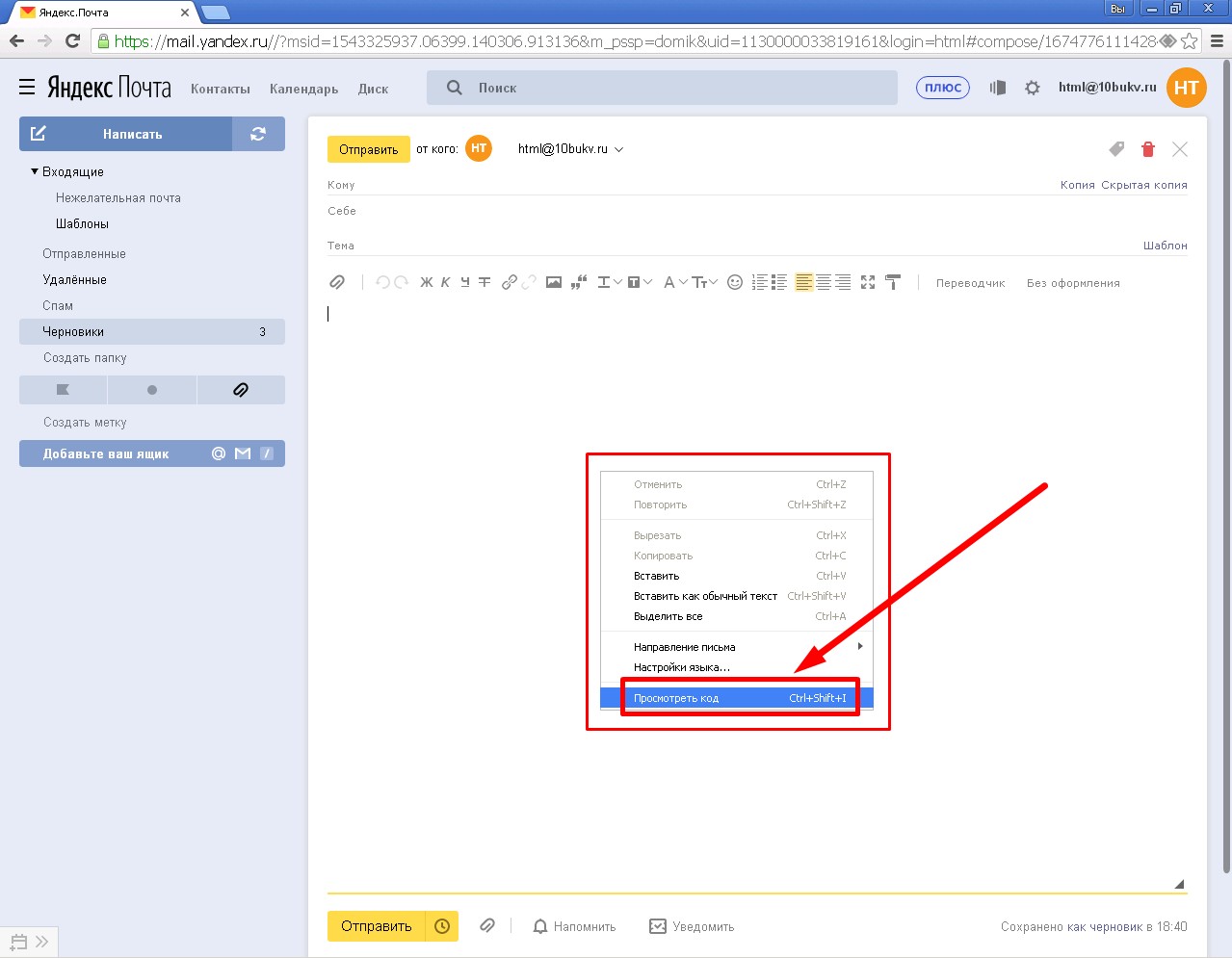Enable the Уведомить delivery notification
This screenshot has width=1232, height=958.
pyautogui.click(x=692, y=926)
